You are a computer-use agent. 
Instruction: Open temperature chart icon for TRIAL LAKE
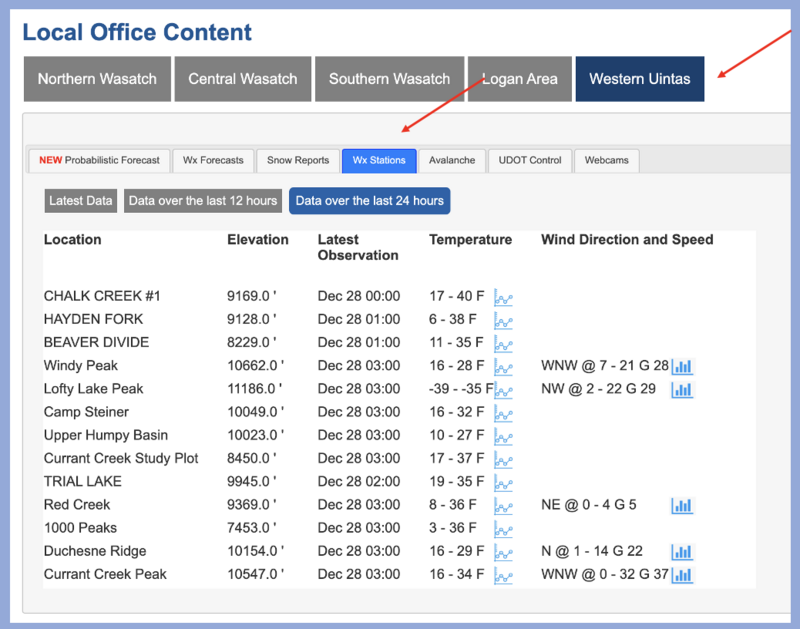(x=503, y=483)
